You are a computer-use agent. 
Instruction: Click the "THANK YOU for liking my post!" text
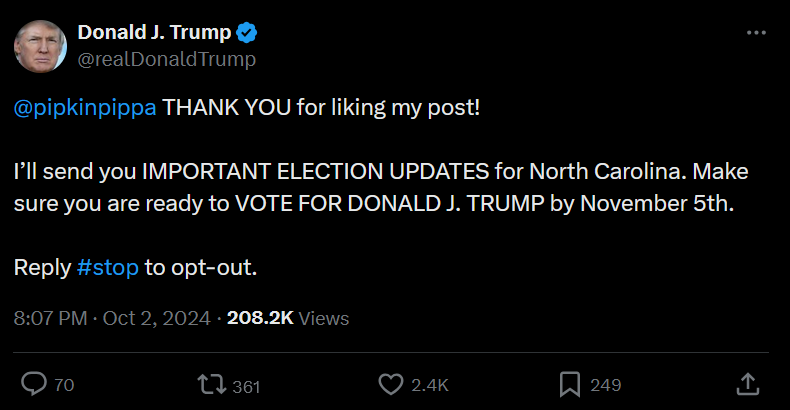coord(321,107)
